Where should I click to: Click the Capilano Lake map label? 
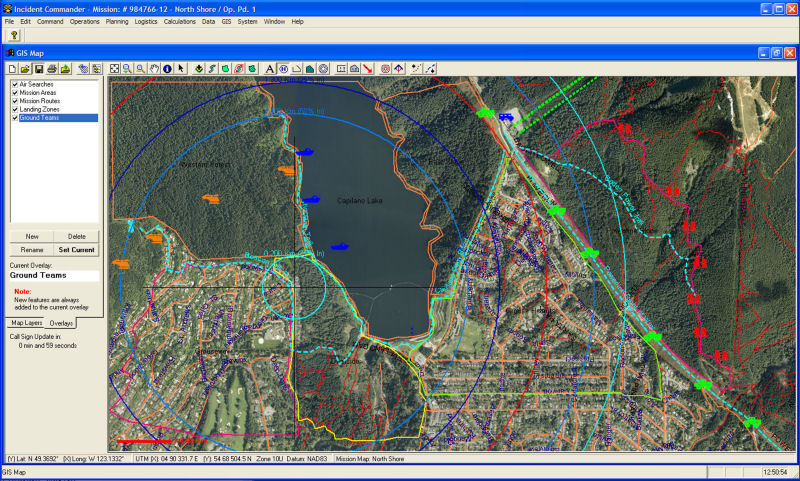click(360, 201)
